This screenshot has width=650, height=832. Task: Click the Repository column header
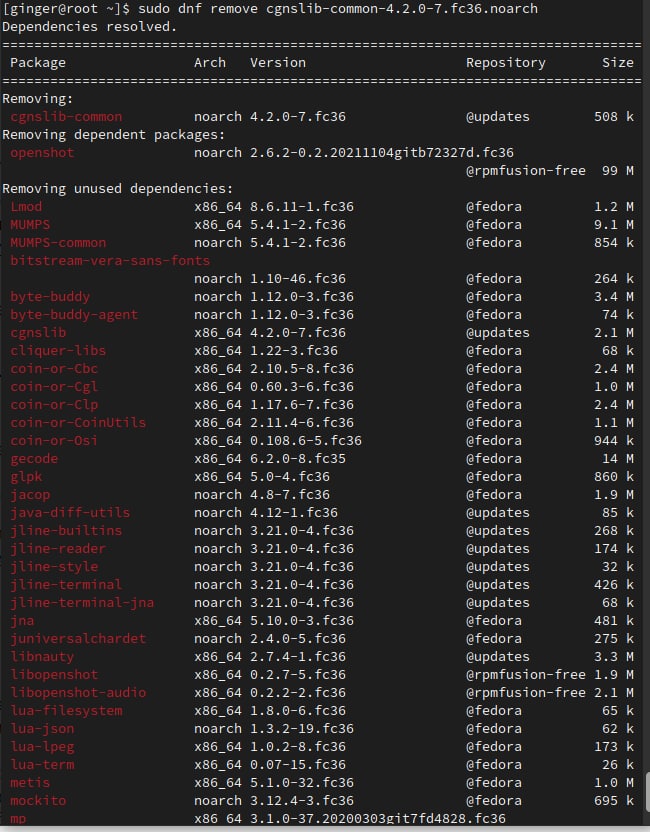505,63
